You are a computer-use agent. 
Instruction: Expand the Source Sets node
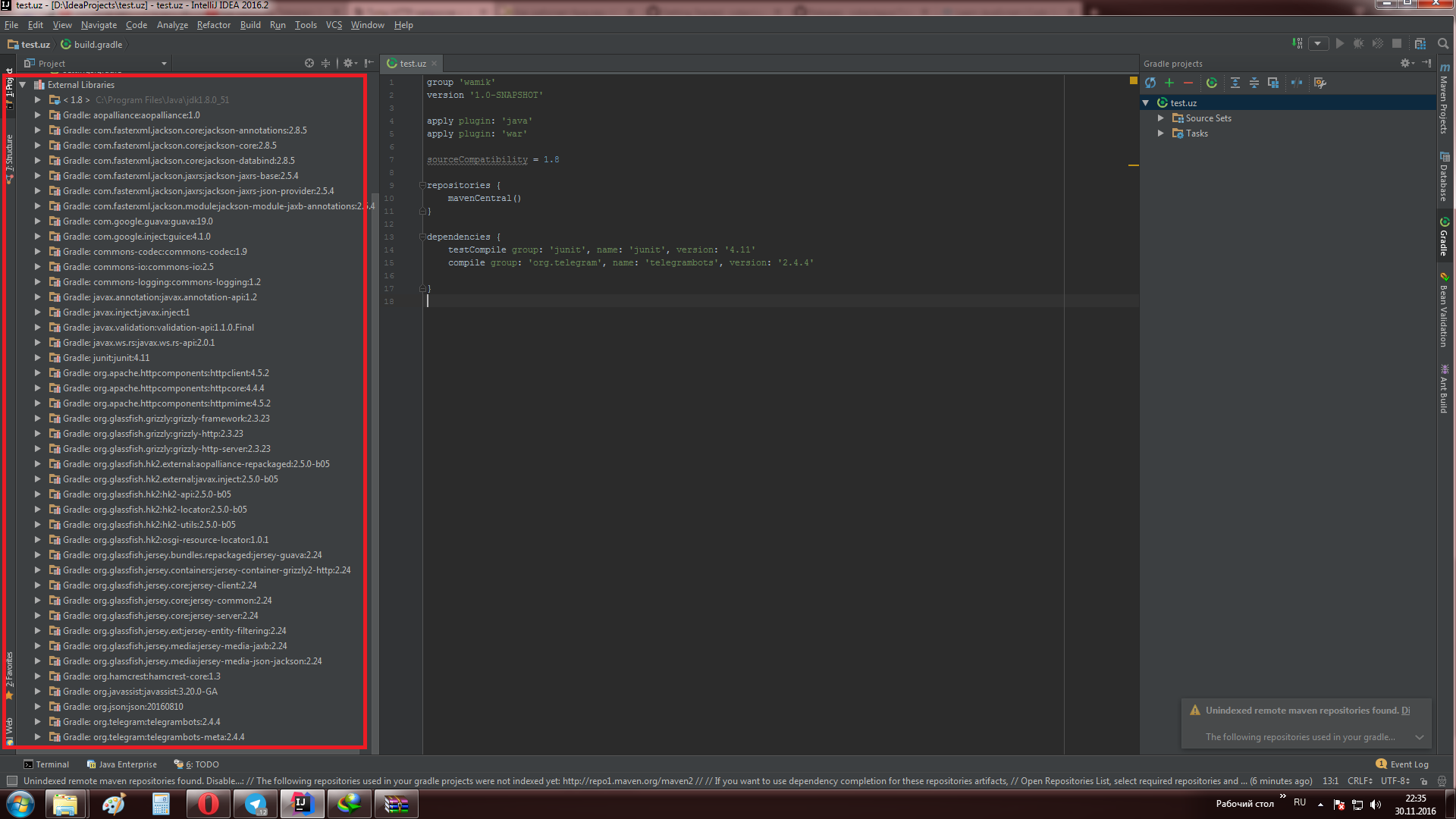(x=1161, y=118)
